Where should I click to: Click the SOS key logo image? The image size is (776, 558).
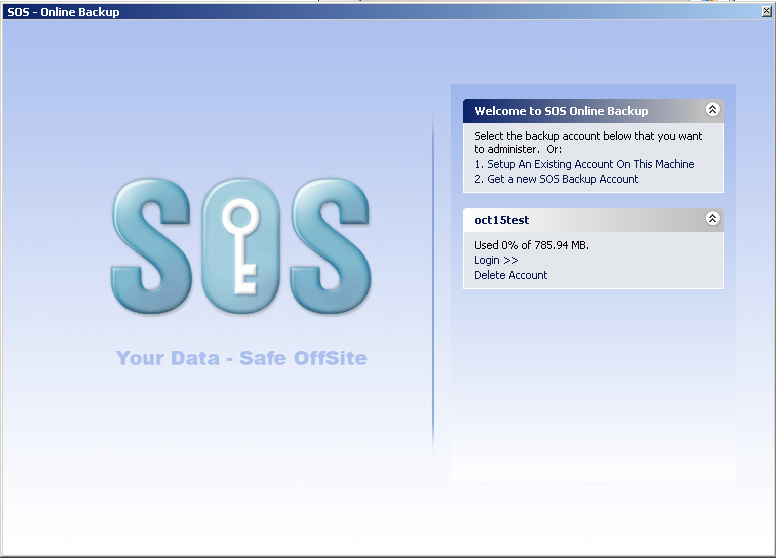coord(241,246)
